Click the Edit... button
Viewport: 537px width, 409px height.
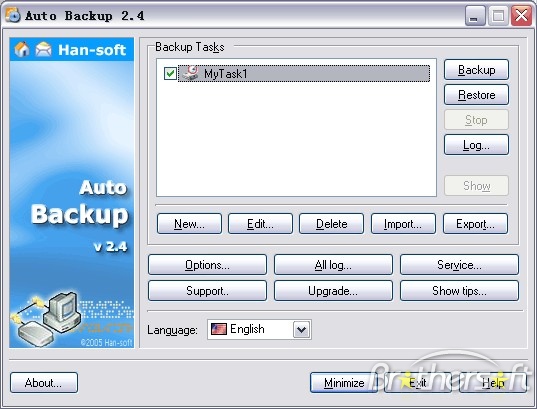(x=260, y=224)
